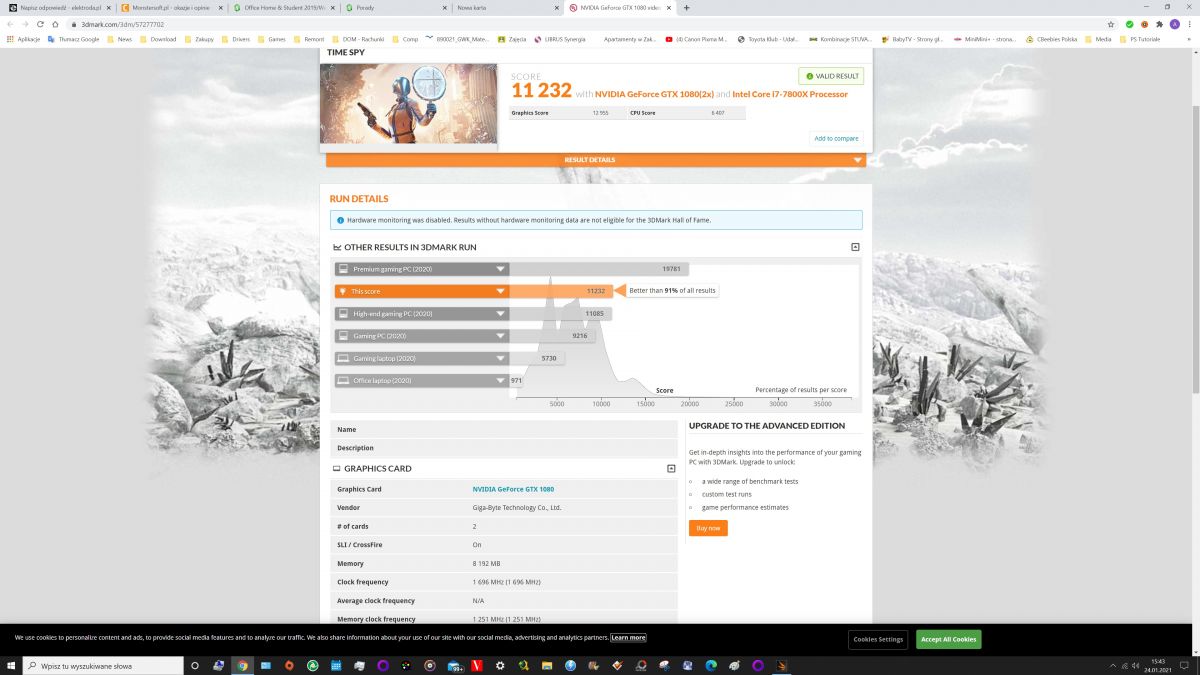Go back using browser back arrow

pos(10,24)
